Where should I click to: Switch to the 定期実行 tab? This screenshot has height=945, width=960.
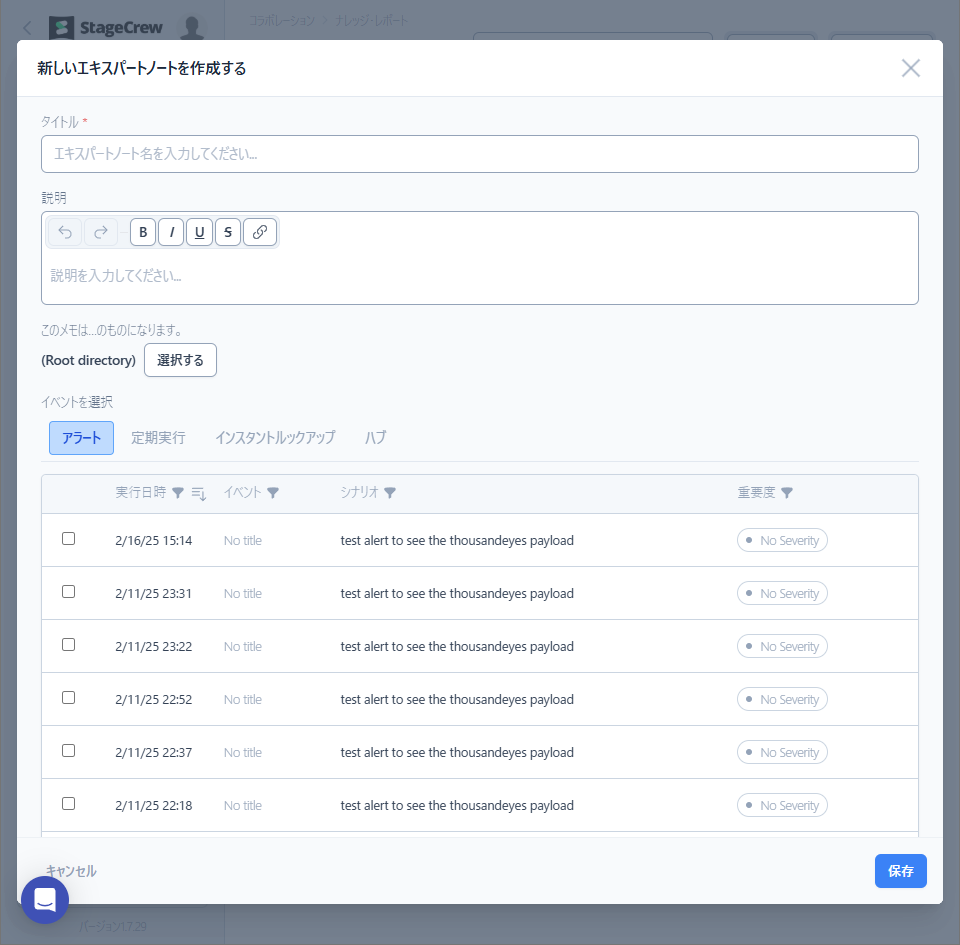(158, 438)
